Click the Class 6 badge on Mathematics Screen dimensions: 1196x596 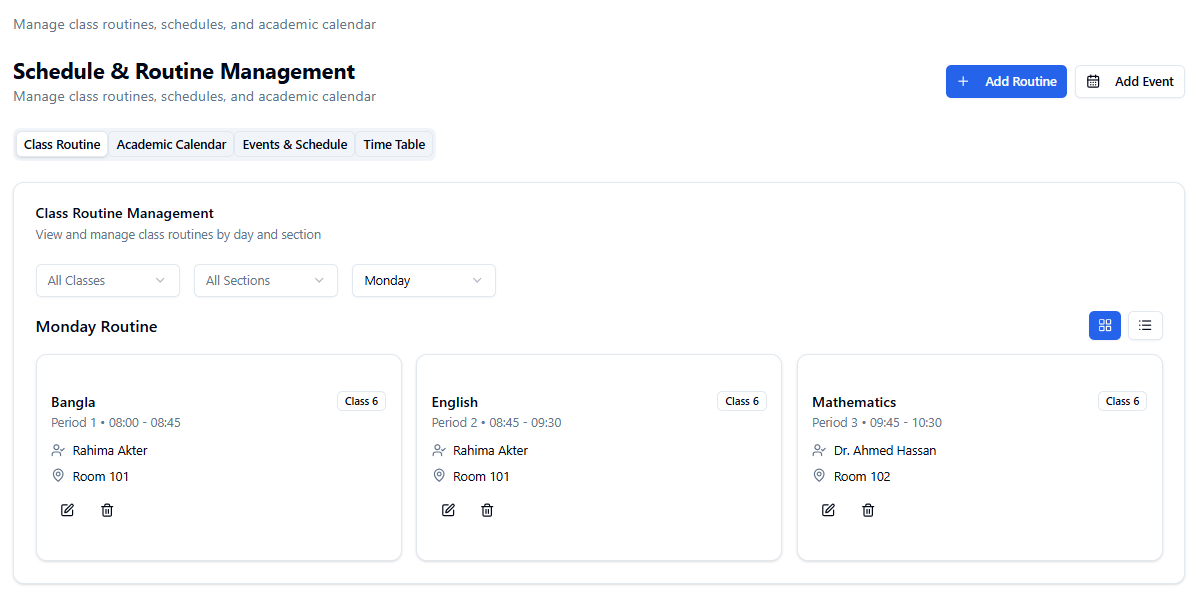pyautogui.click(x=1122, y=401)
